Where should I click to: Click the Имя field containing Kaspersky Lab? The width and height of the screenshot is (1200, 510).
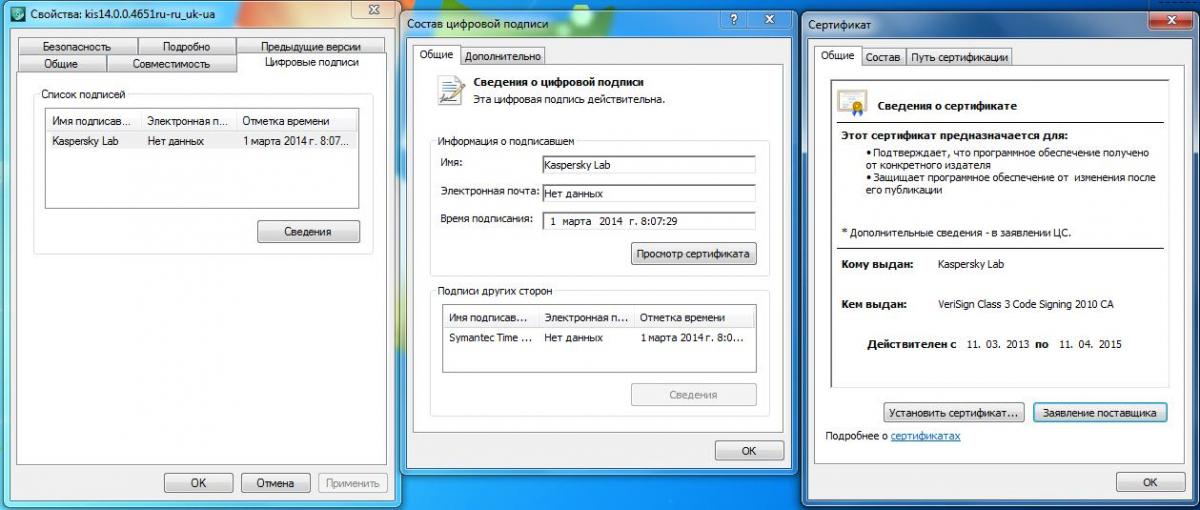(648, 165)
